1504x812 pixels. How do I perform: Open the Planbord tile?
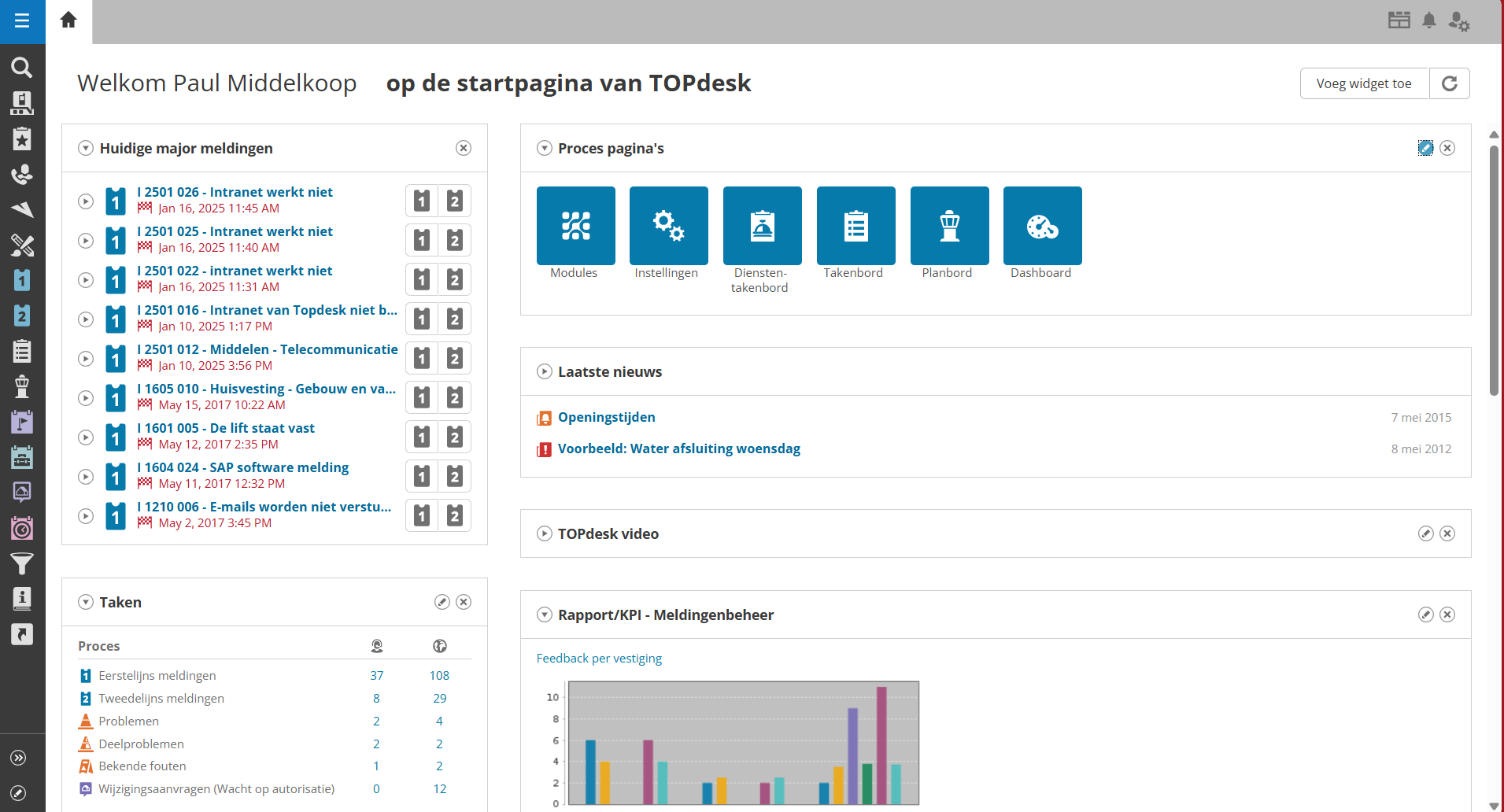coord(949,226)
